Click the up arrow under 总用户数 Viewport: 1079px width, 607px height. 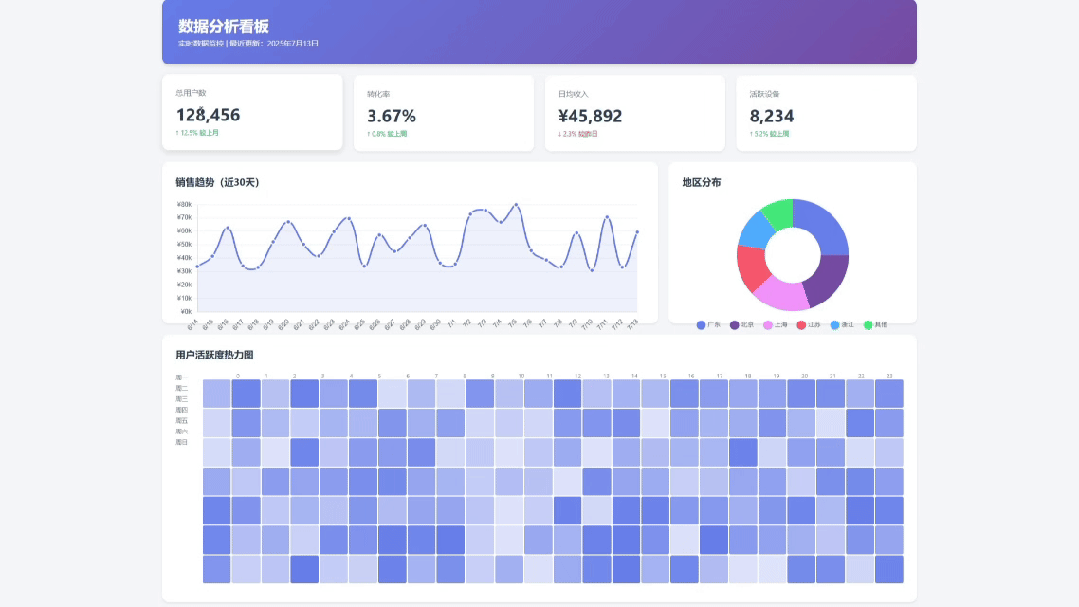(177, 133)
